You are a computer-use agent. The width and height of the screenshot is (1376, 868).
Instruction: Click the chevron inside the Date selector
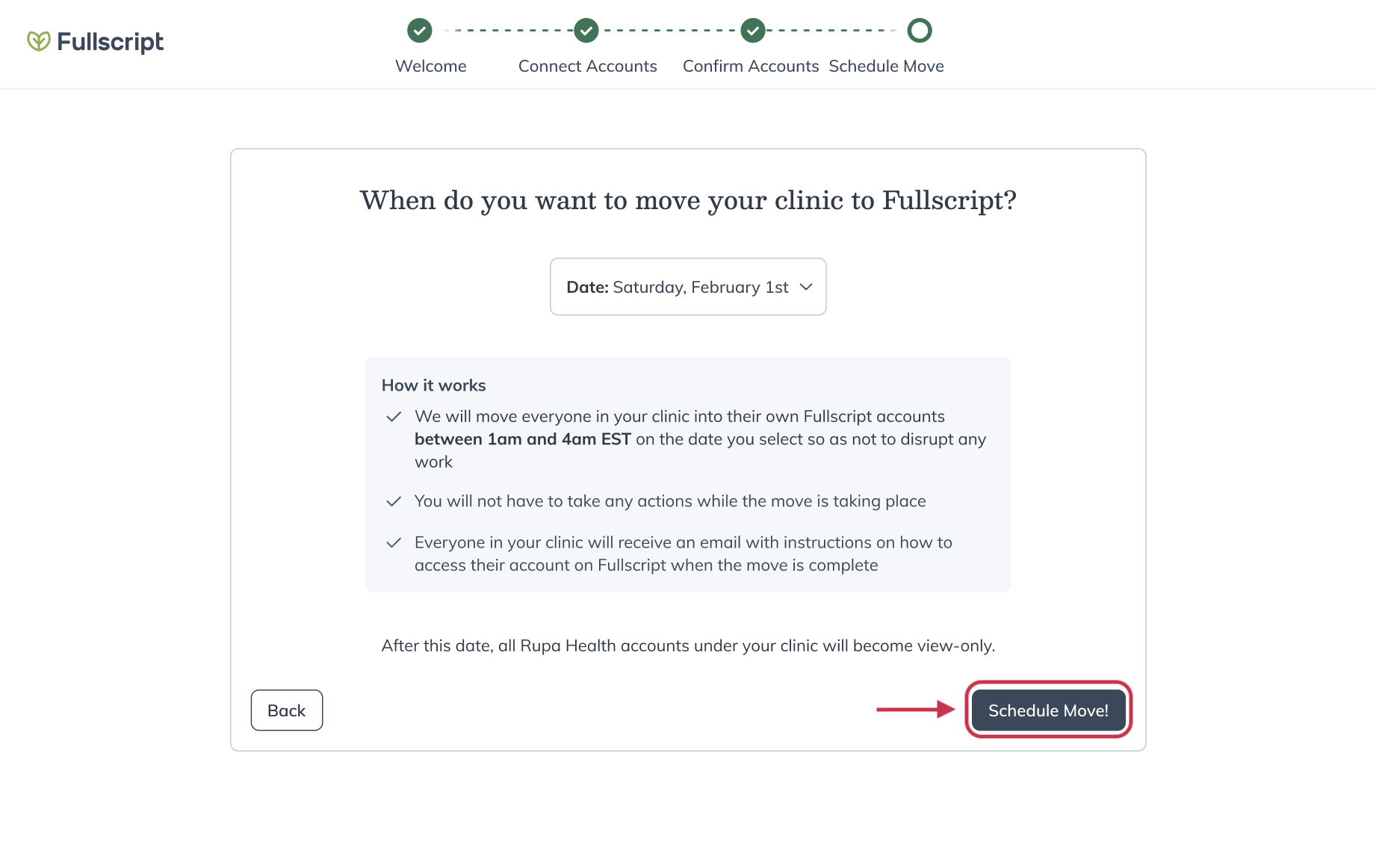[806, 287]
